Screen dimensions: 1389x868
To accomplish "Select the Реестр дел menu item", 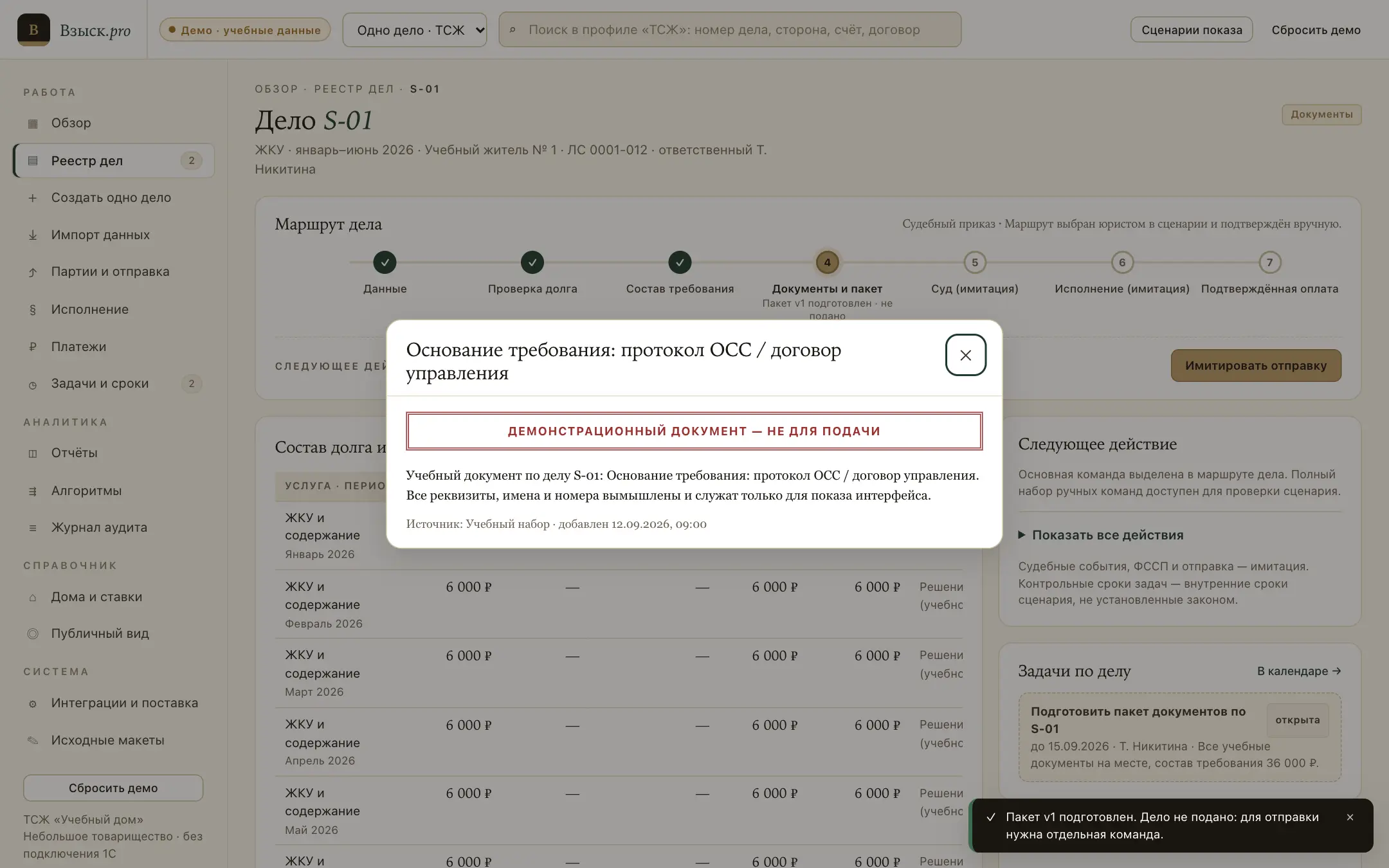I will pos(114,161).
